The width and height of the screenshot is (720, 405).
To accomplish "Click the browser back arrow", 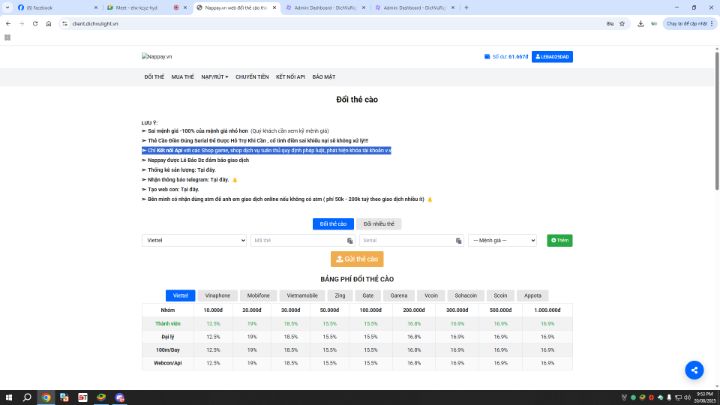I will (x=8, y=23).
